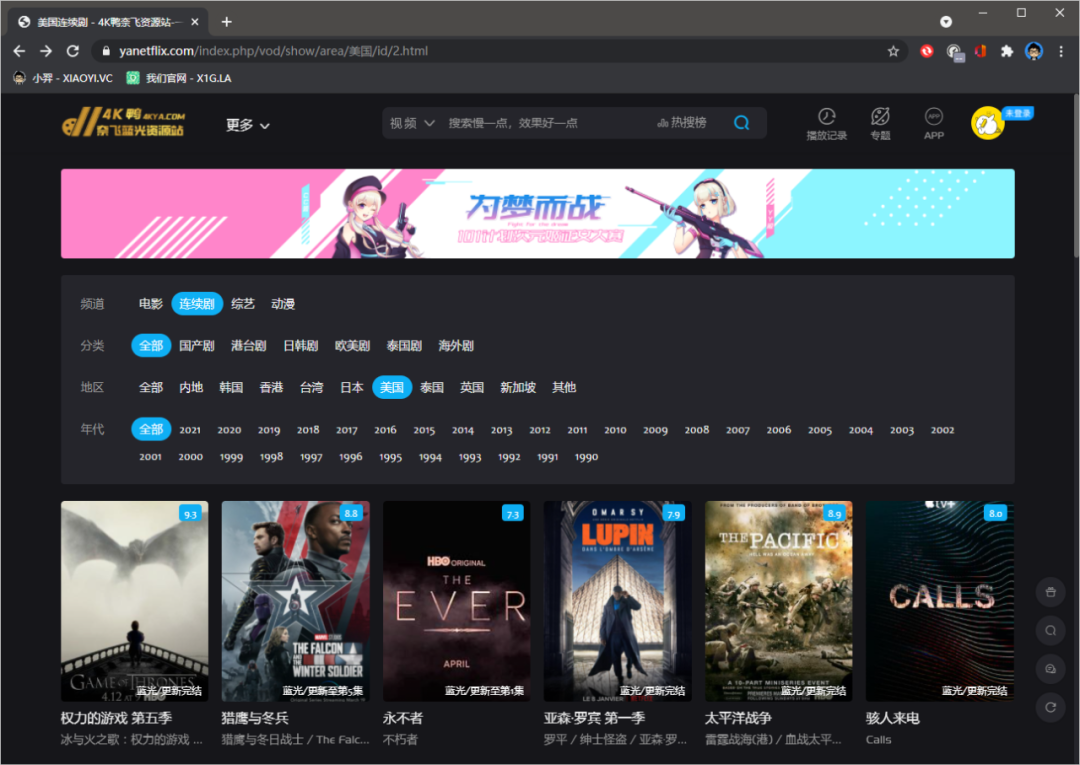Open Chrome three-dot menu
1080x765 pixels.
tap(1061, 51)
